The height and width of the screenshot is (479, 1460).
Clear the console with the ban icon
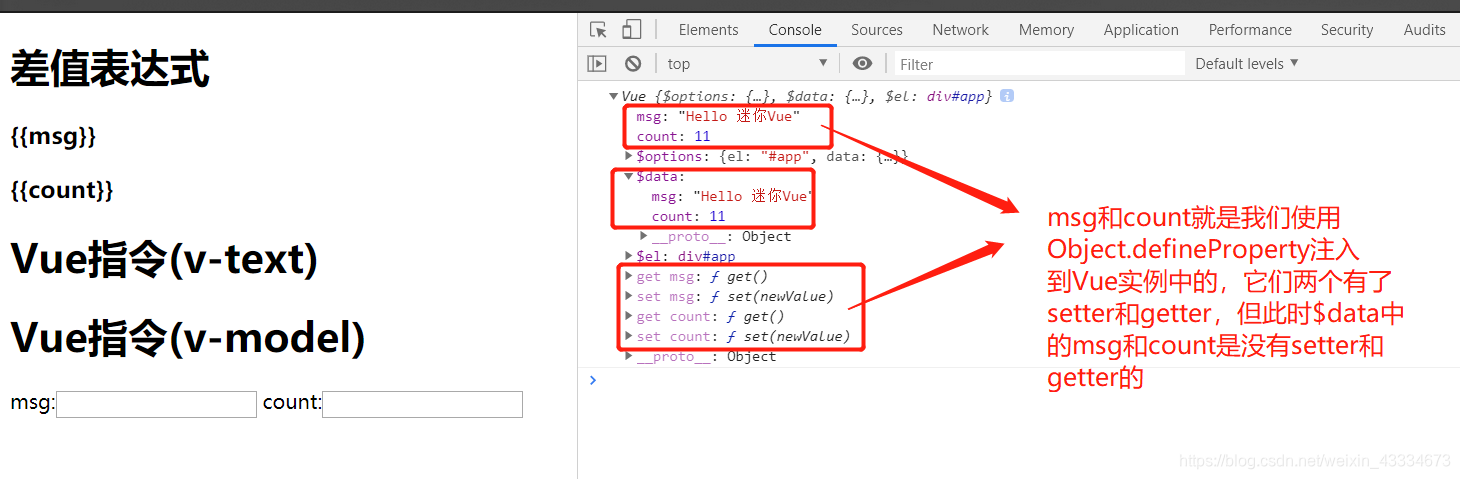click(x=633, y=64)
